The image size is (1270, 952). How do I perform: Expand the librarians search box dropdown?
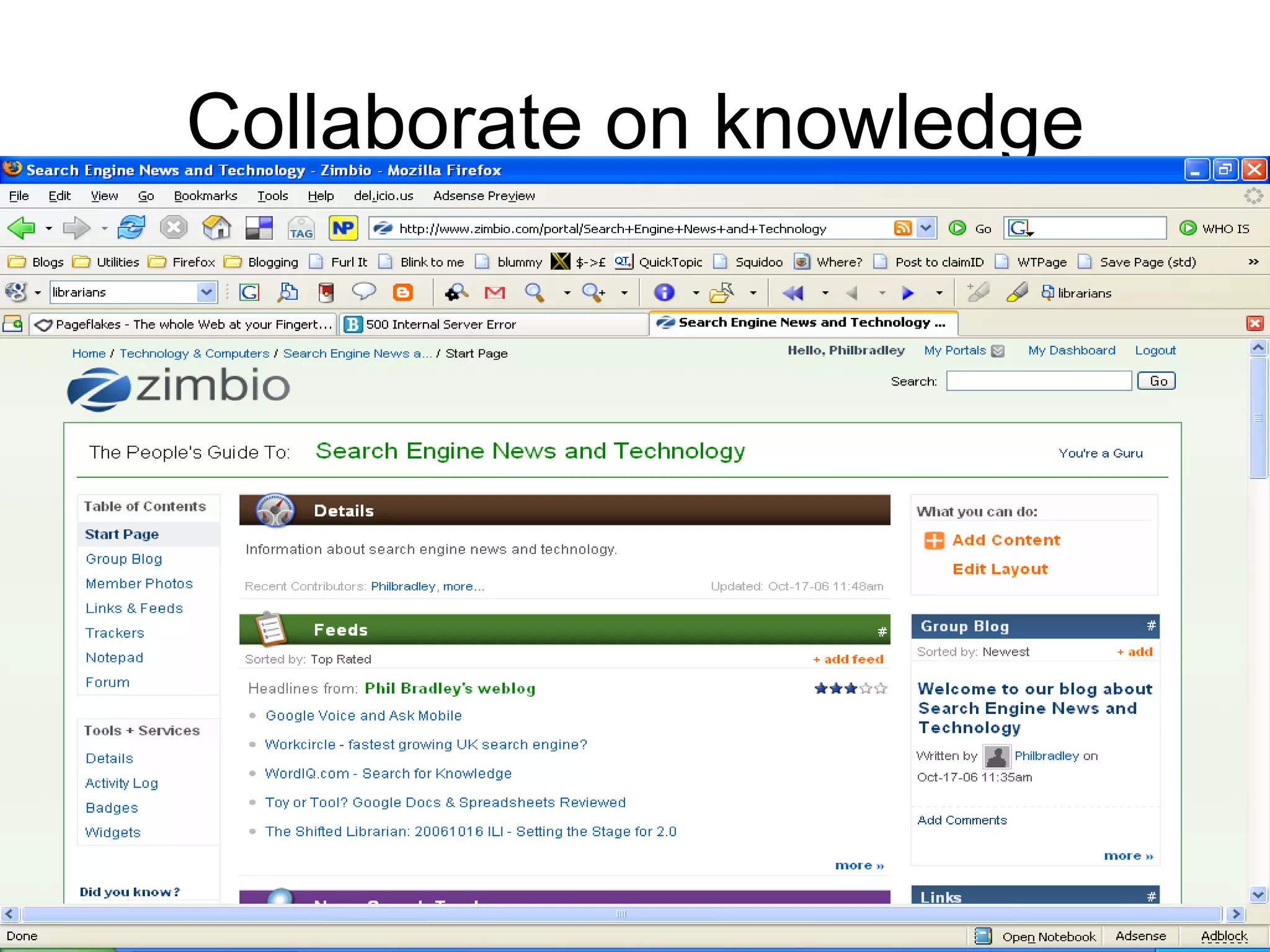(x=206, y=292)
